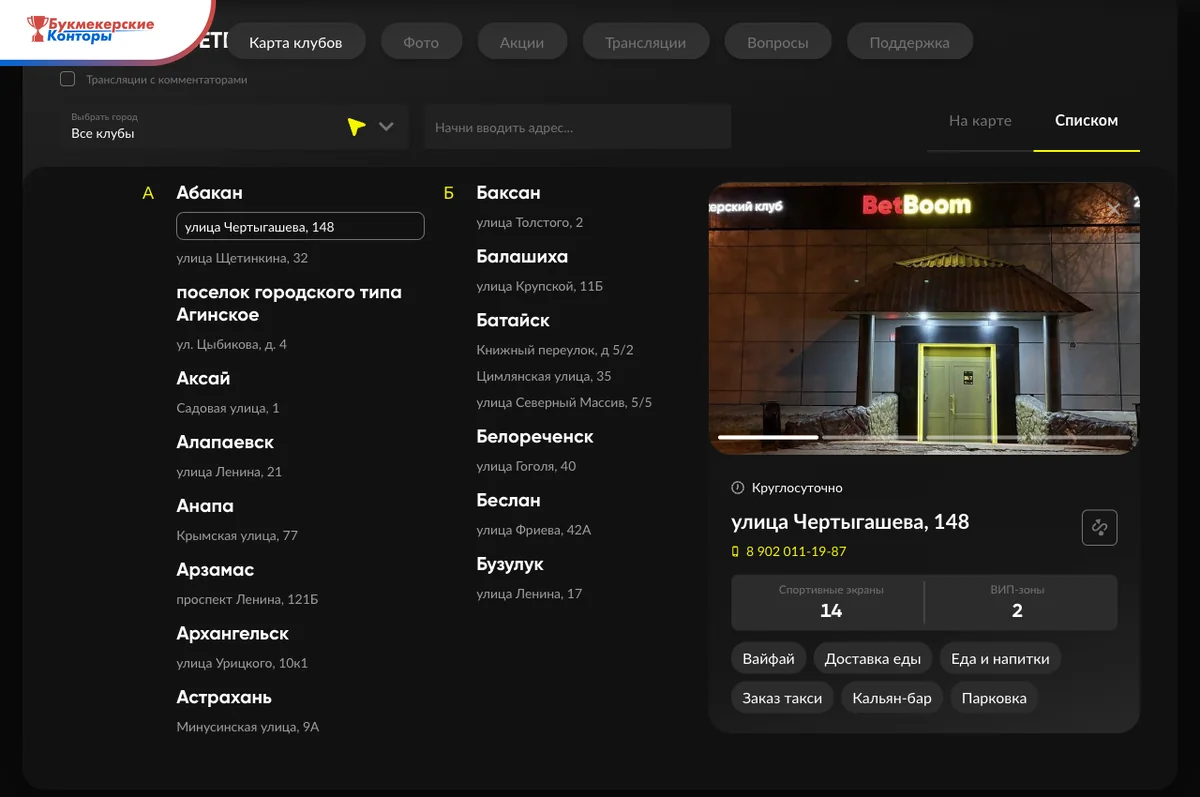Choose Садовая улица, 1 in Аксай

point(228,408)
